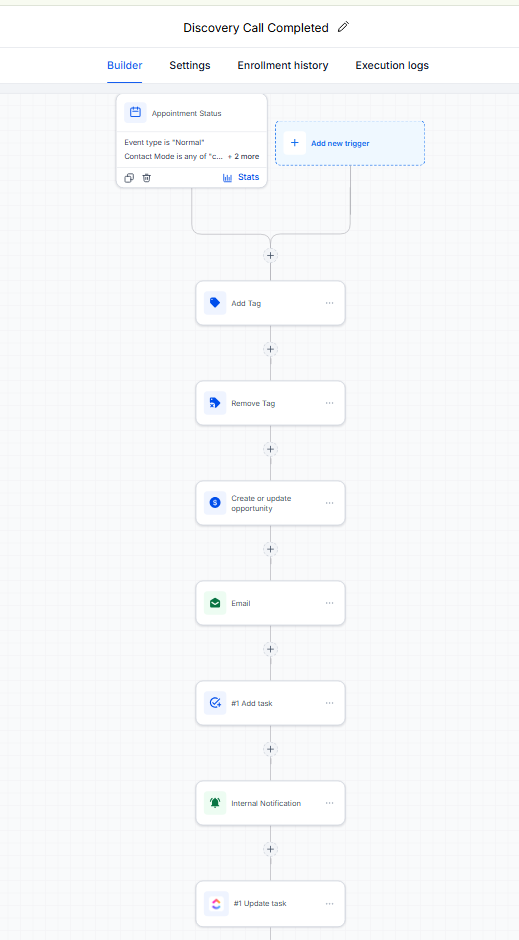Open the Enrollment history tab
This screenshot has width=519, height=940.
pyautogui.click(x=283, y=65)
